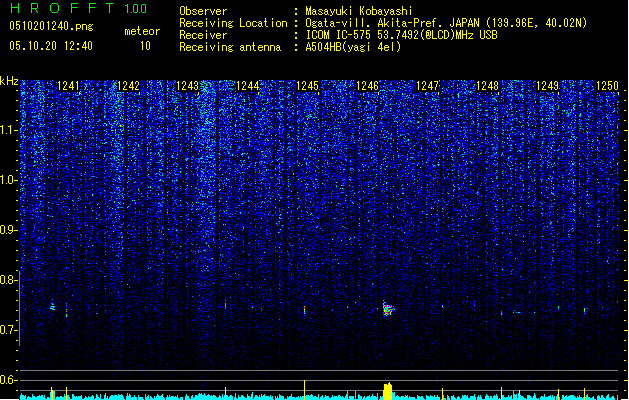The height and width of the screenshot is (400, 629).
Task: Click the 'Receiving antenna' field label
Action: pos(230,47)
